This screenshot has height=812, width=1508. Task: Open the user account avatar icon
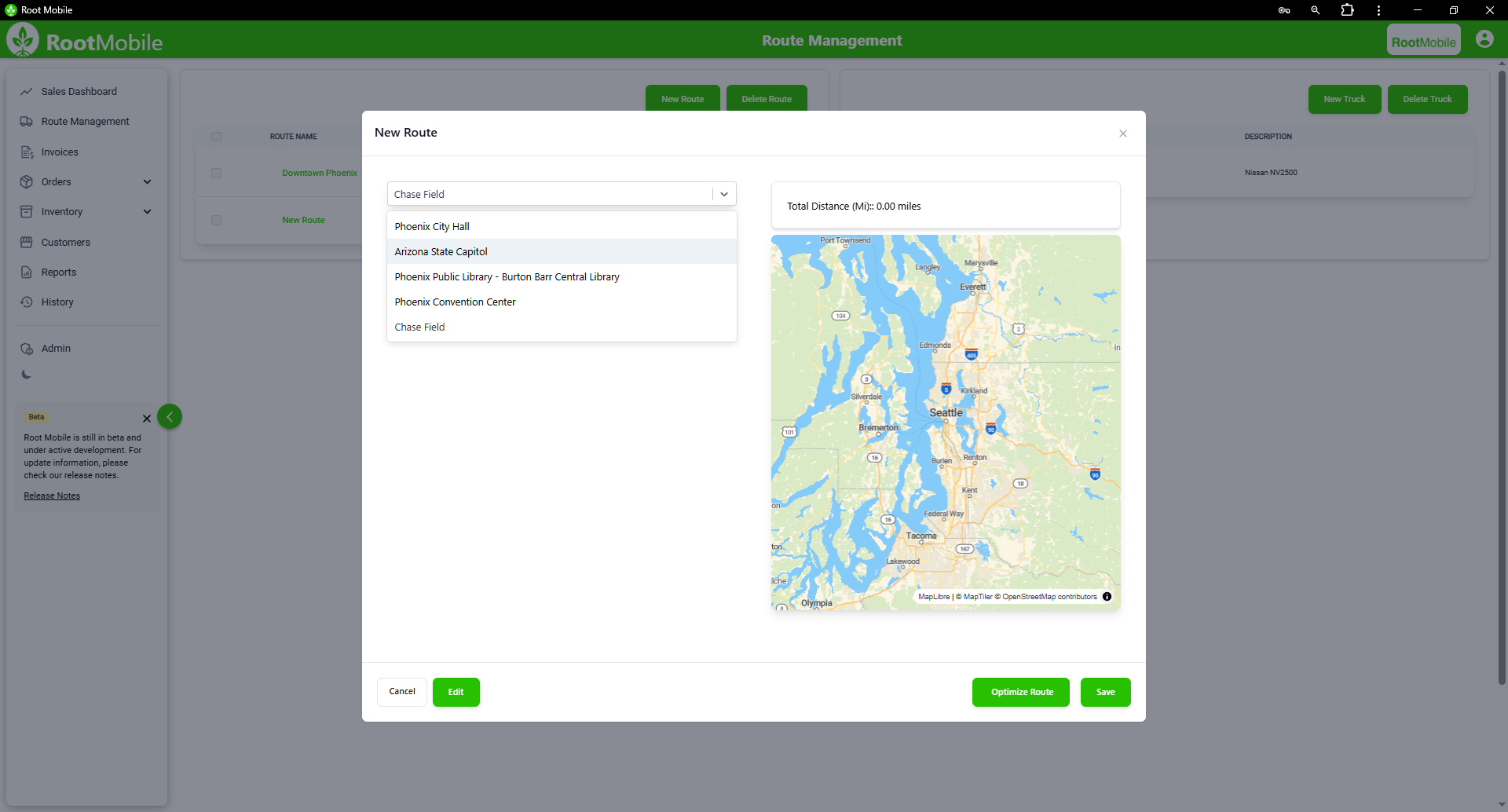(x=1484, y=39)
